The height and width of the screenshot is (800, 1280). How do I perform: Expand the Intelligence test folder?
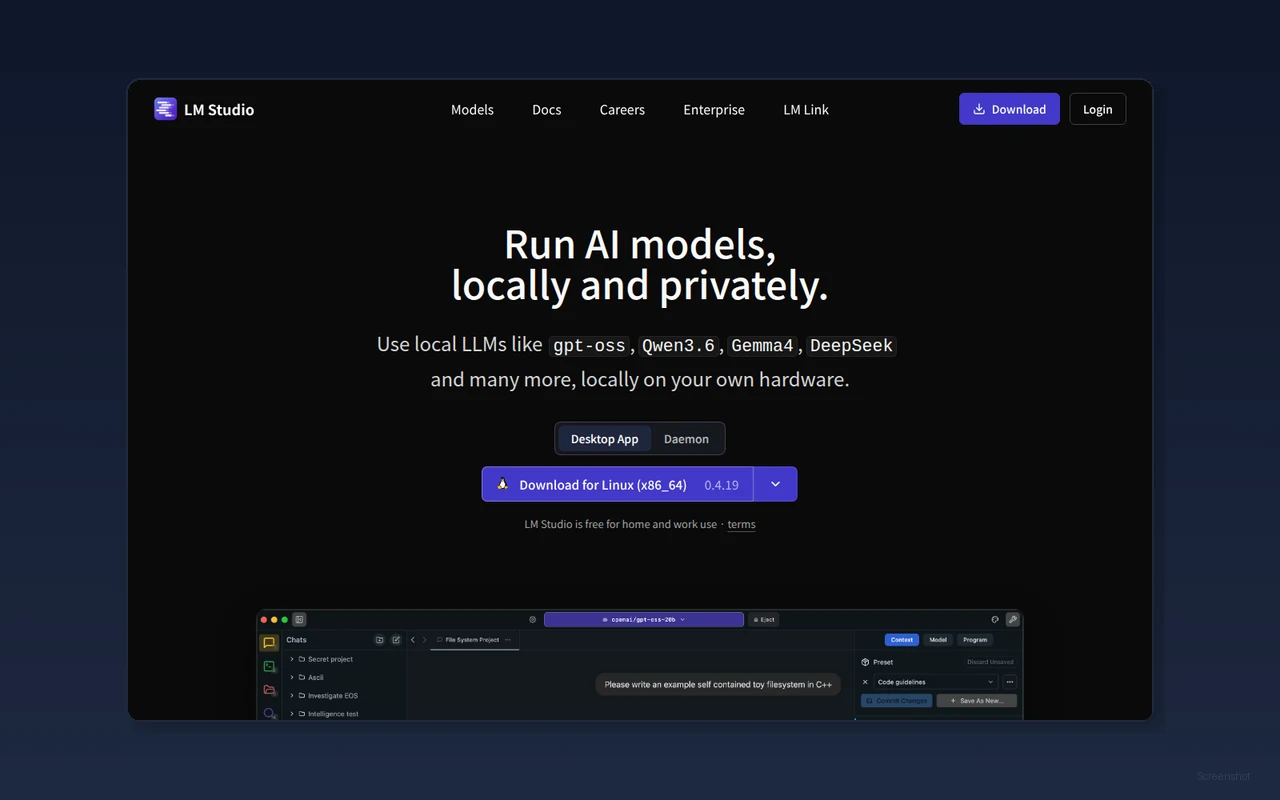(292, 714)
